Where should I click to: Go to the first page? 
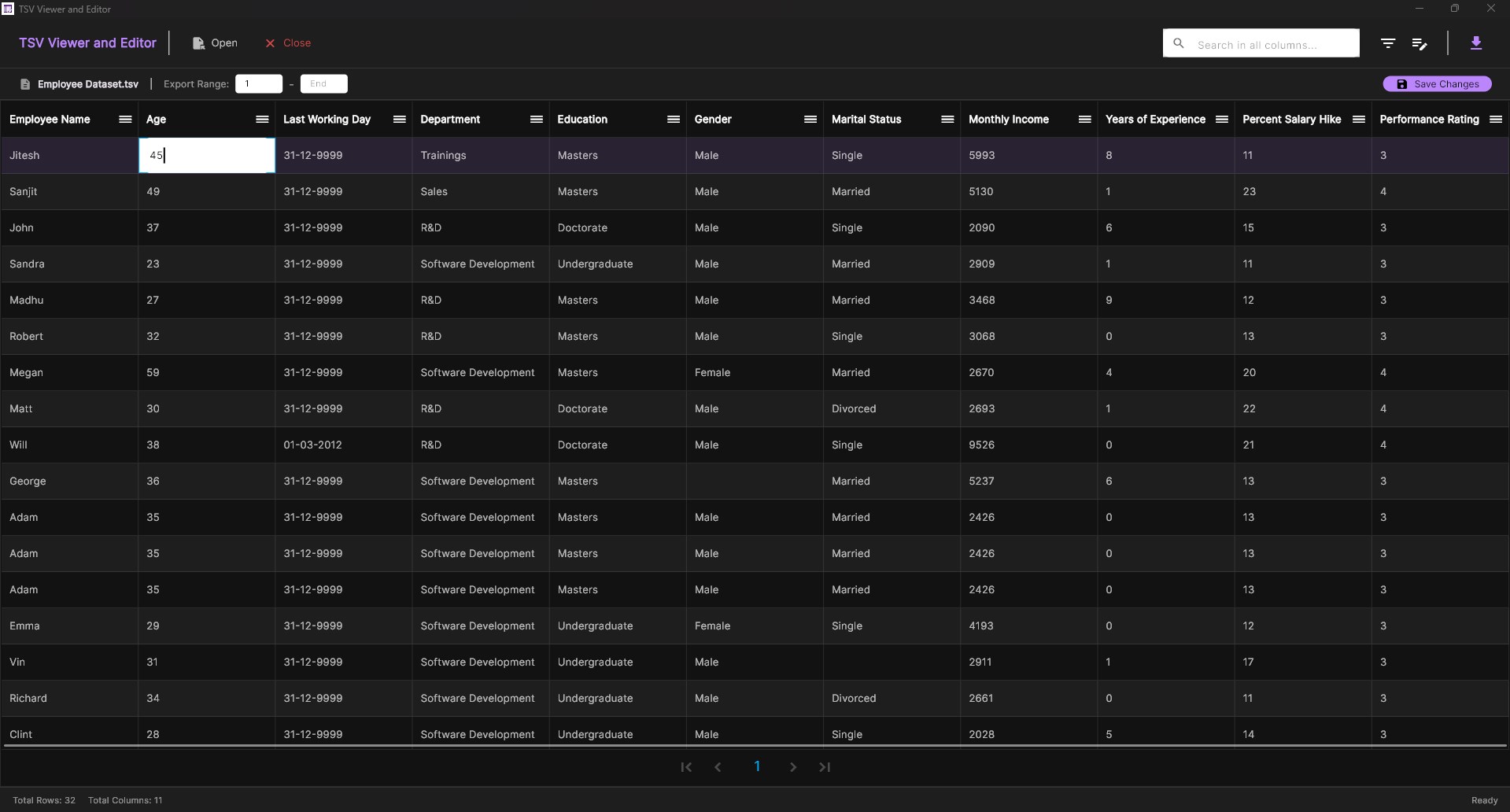[x=686, y=767]
